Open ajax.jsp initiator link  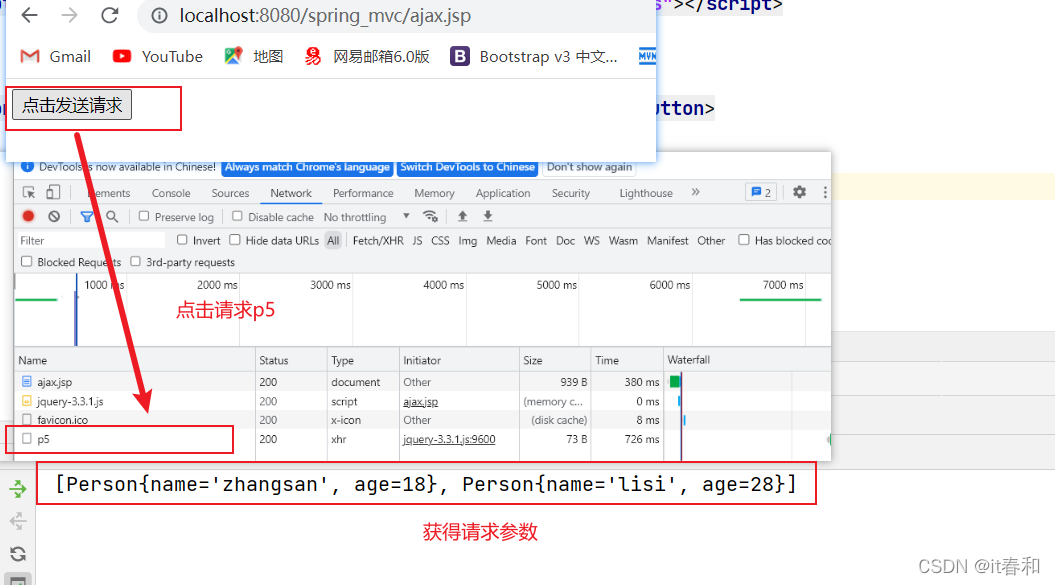pos(421,401)
